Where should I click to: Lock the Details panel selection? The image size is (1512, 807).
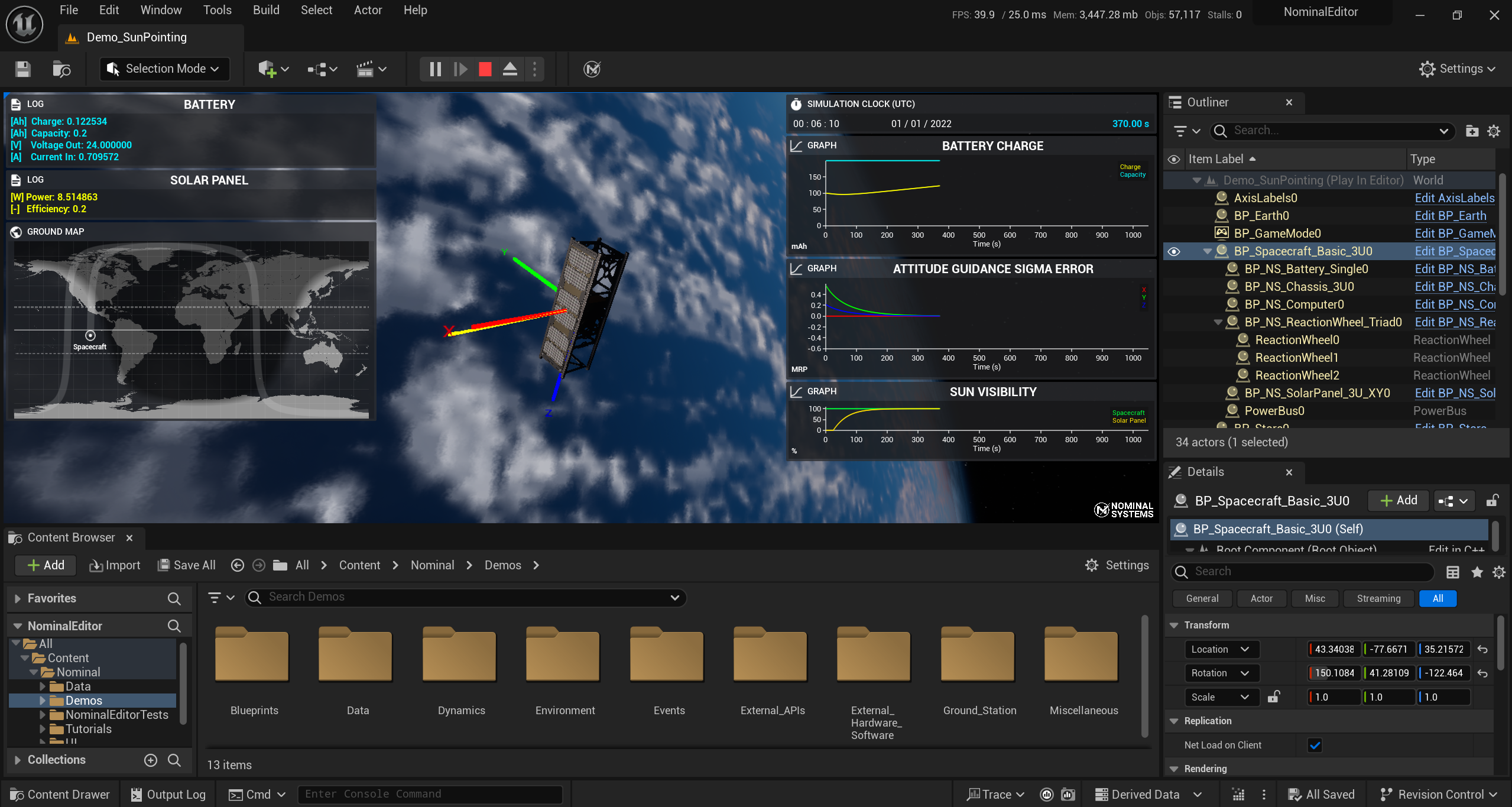[1492, 501]
